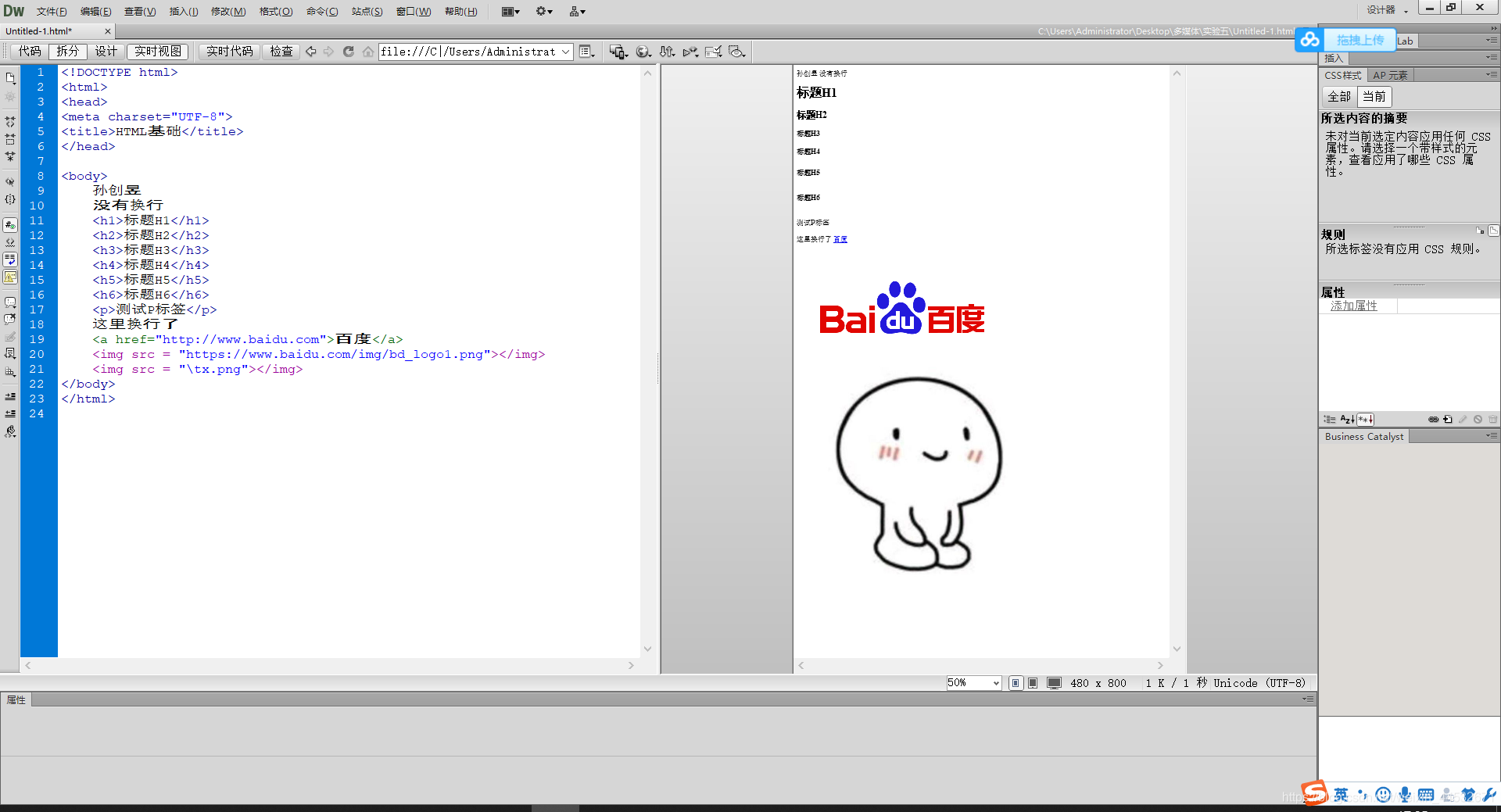This screenshot has height=812, width=1501.
Task: Open the multiscreen preview icon
Action: click(x=618, y=52)
